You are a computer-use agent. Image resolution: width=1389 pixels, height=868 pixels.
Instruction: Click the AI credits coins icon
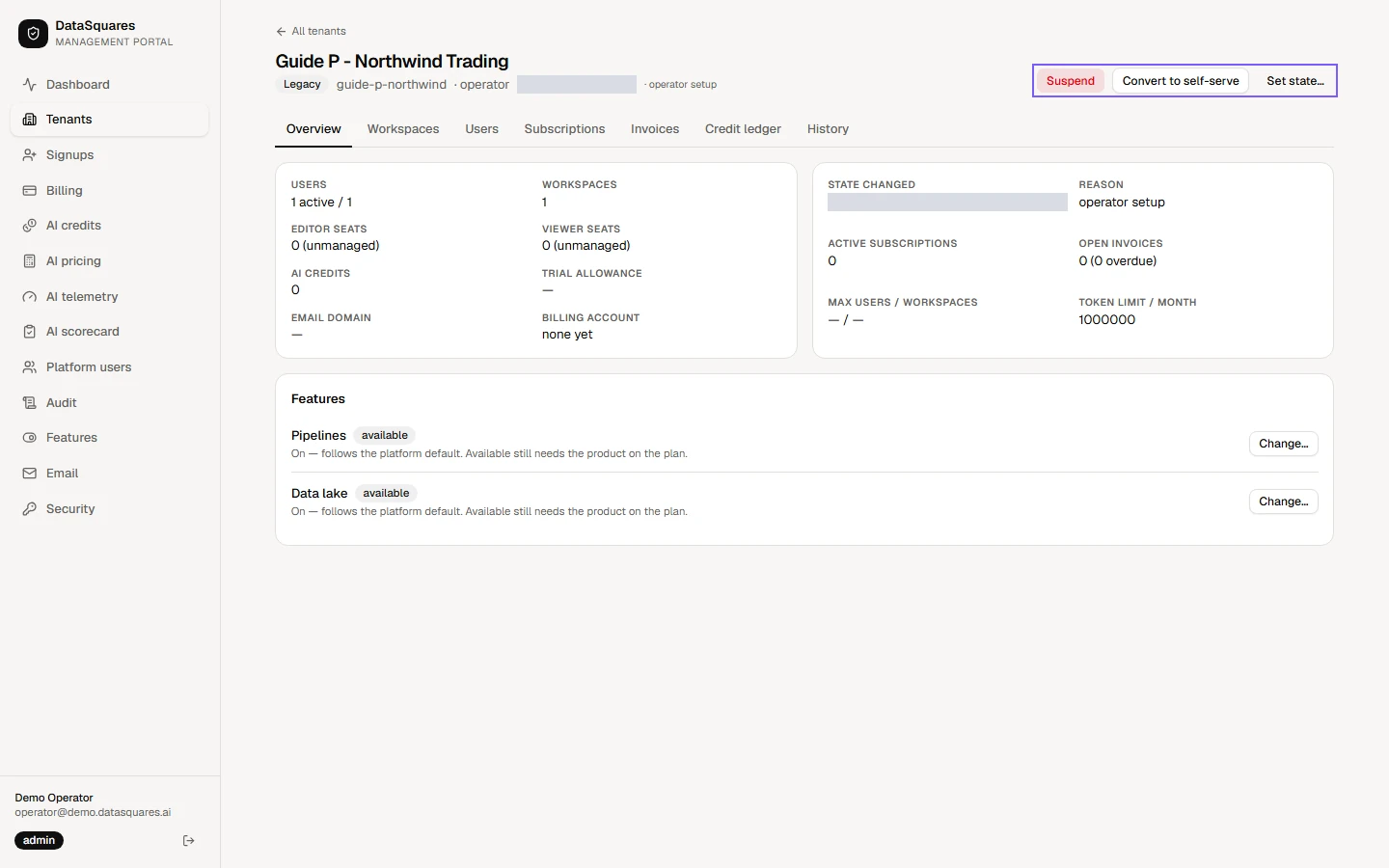30,226
